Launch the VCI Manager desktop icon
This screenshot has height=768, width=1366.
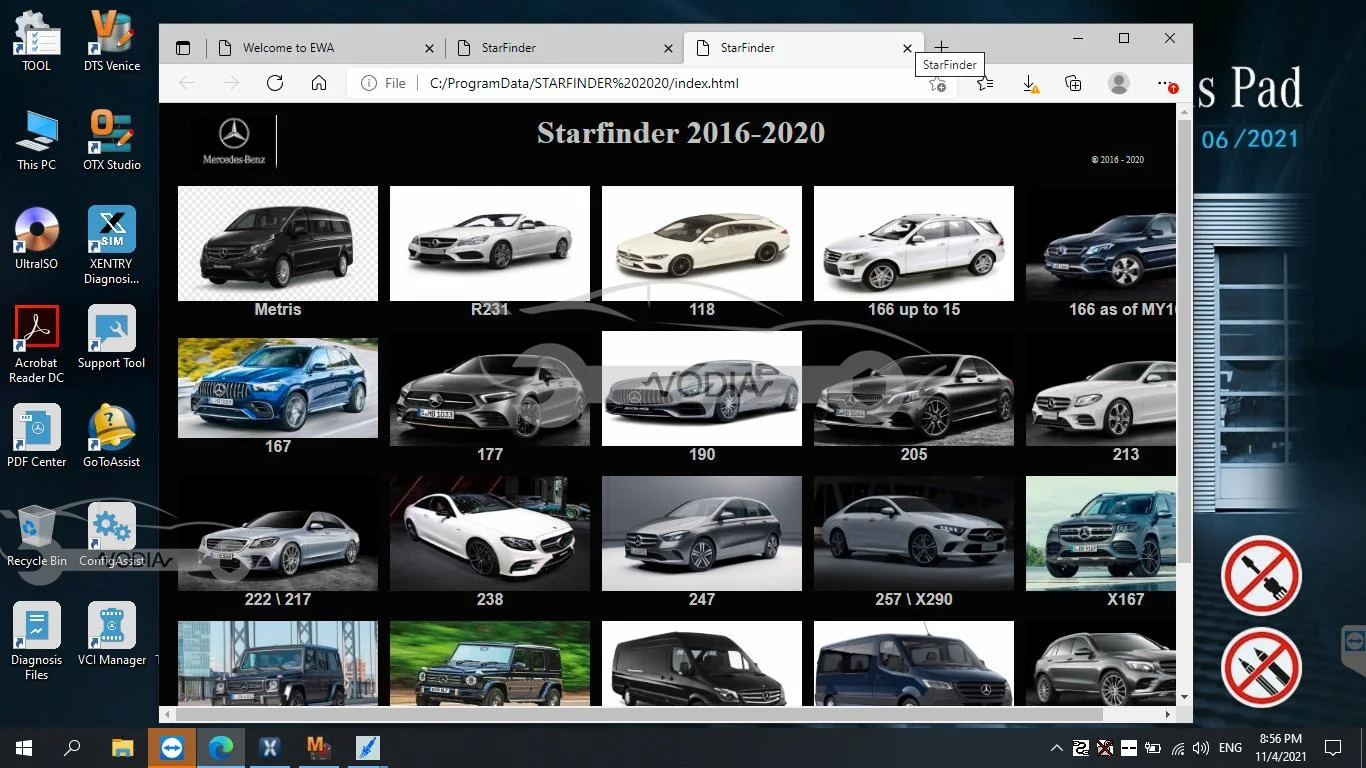111,627
